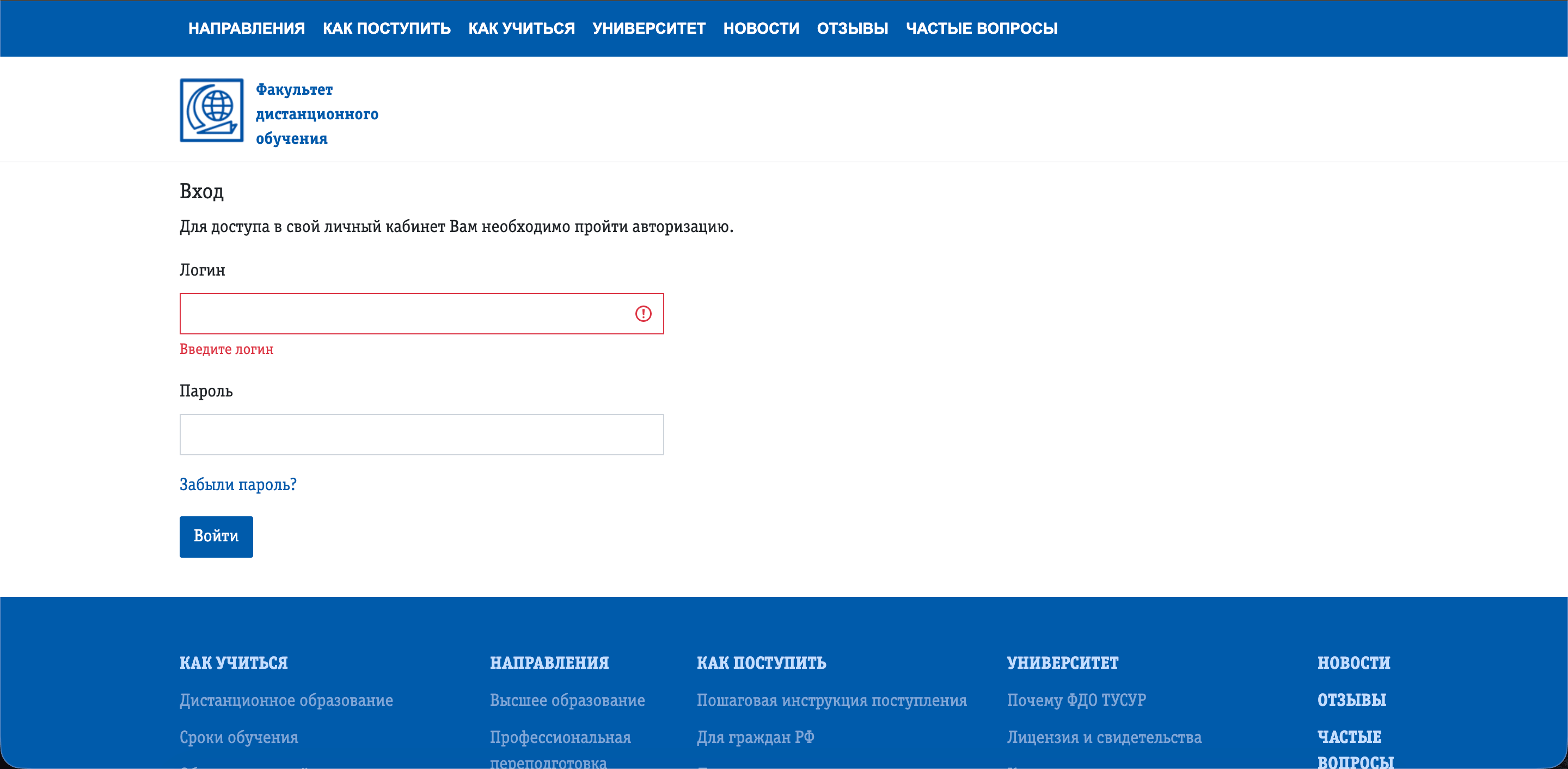Image resolution: width=1568 pixels, height=769 pixels.
Task: Click the Войти button
Action: (x=216, y=536)
